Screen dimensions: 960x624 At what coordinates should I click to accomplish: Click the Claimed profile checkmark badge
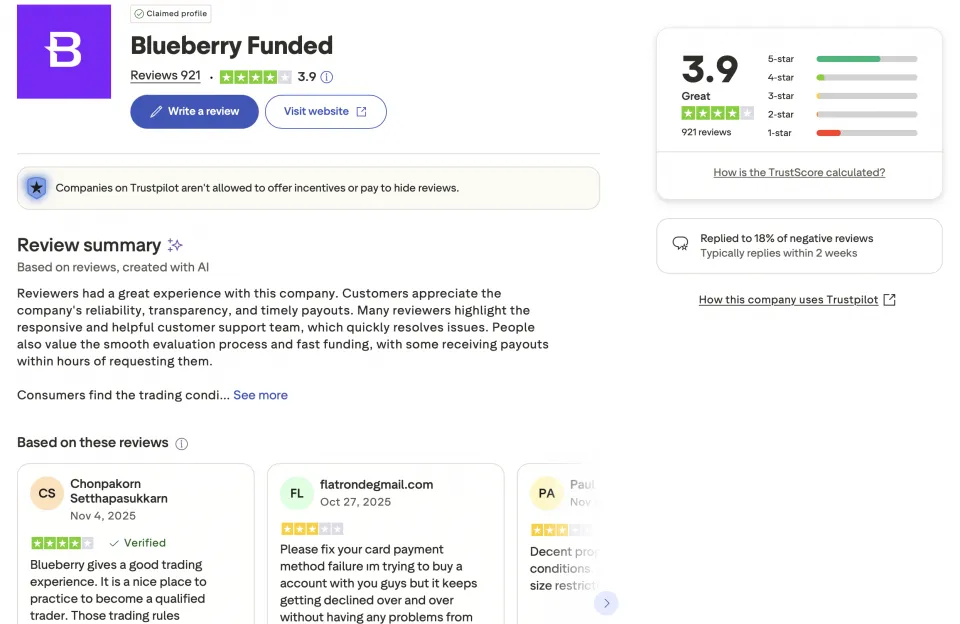pyautogui.click(x=140, y=13)
